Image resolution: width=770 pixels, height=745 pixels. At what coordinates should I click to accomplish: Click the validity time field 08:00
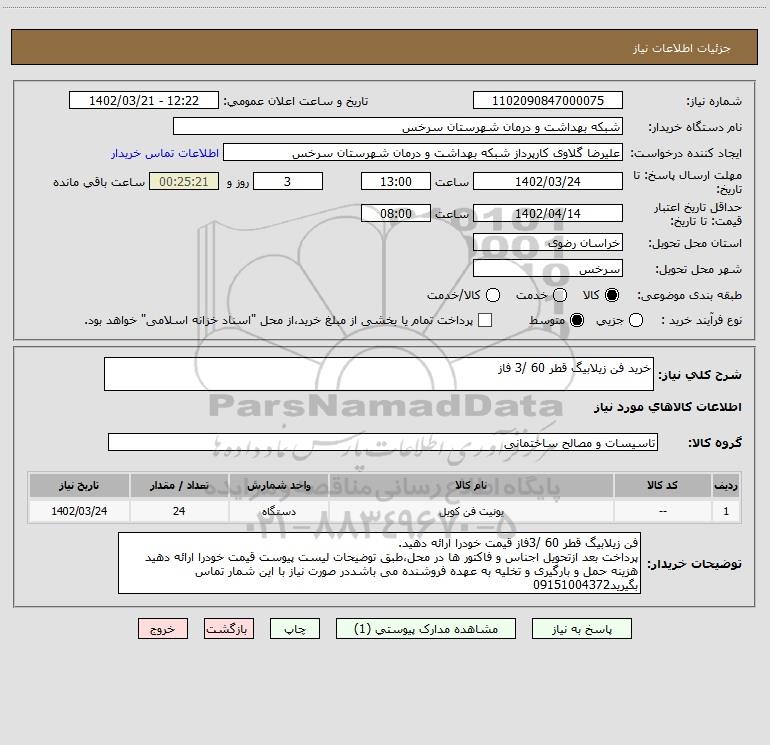click(396, 213)
